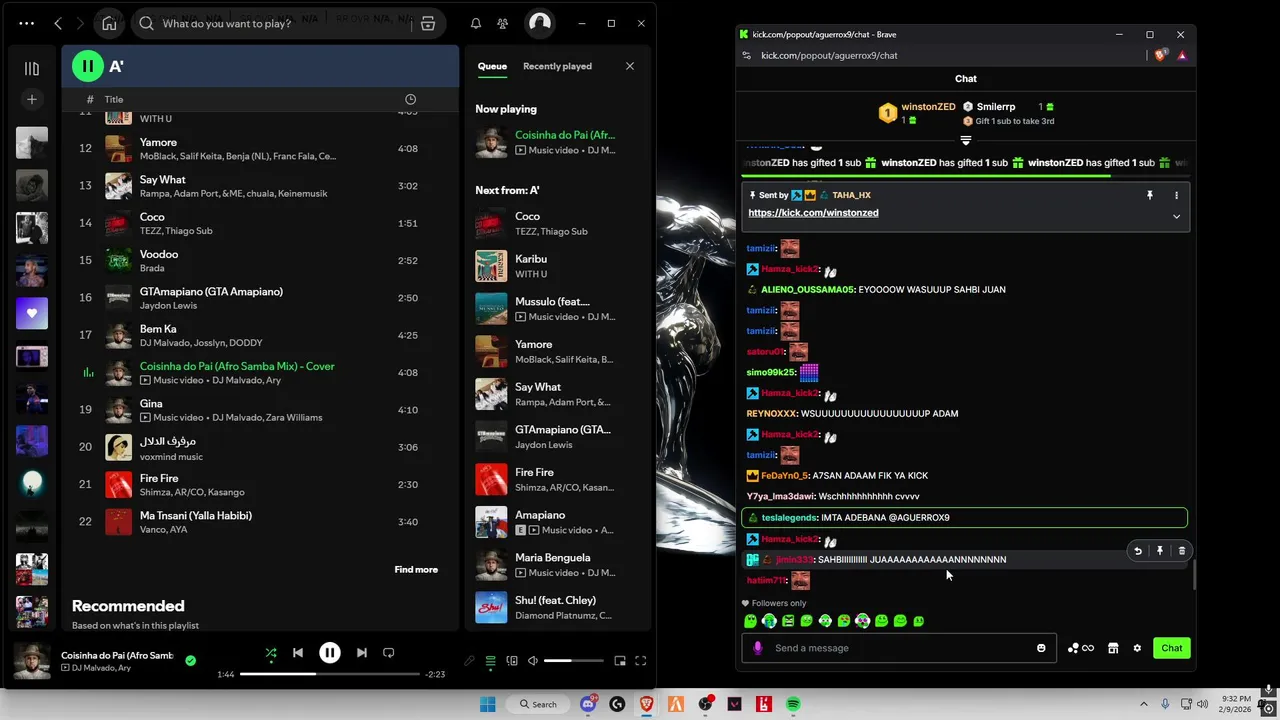Sort tracks by duration clock icon
The height and width of the screenshot is (720, 1280).
(x=410, y=99)
